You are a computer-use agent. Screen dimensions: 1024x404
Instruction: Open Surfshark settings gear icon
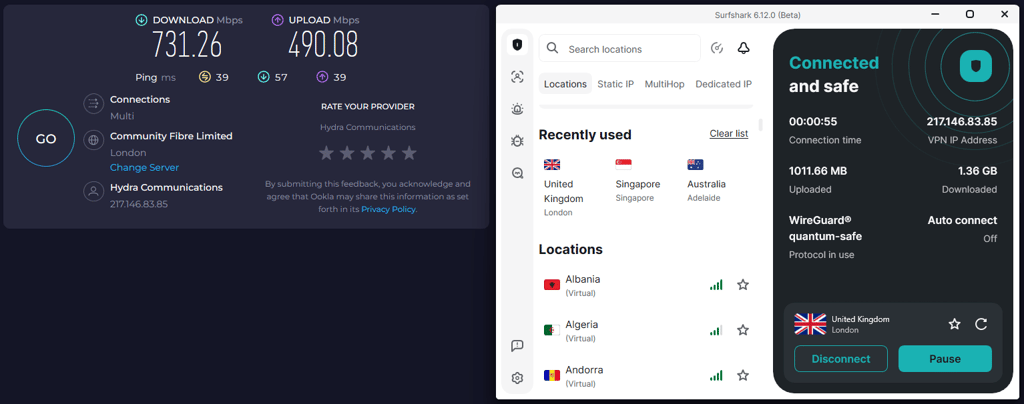pos(517,378)
